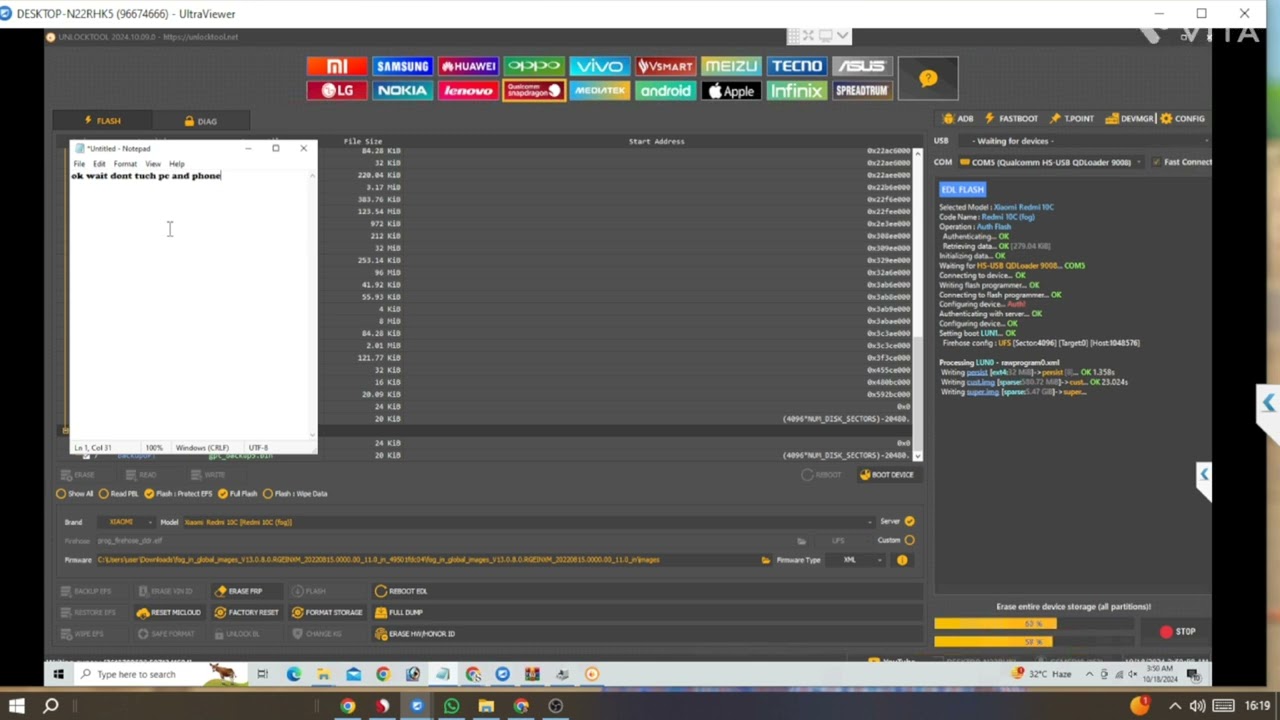Viewport: 1280px width, 720px height.
Task: Open the Brand XIAOMI dropdown
Action: 127,522
